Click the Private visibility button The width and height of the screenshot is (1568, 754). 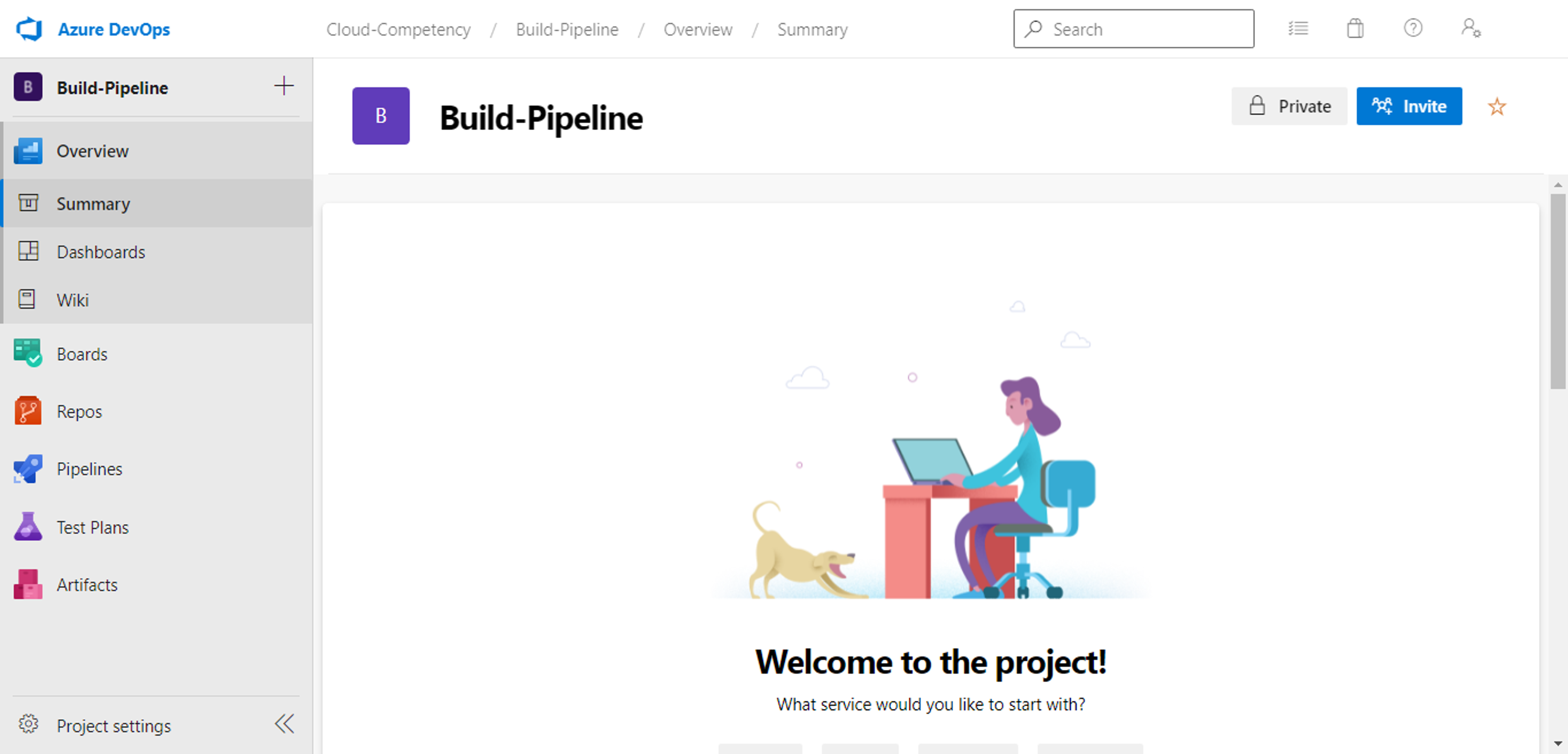(1289, 106)
